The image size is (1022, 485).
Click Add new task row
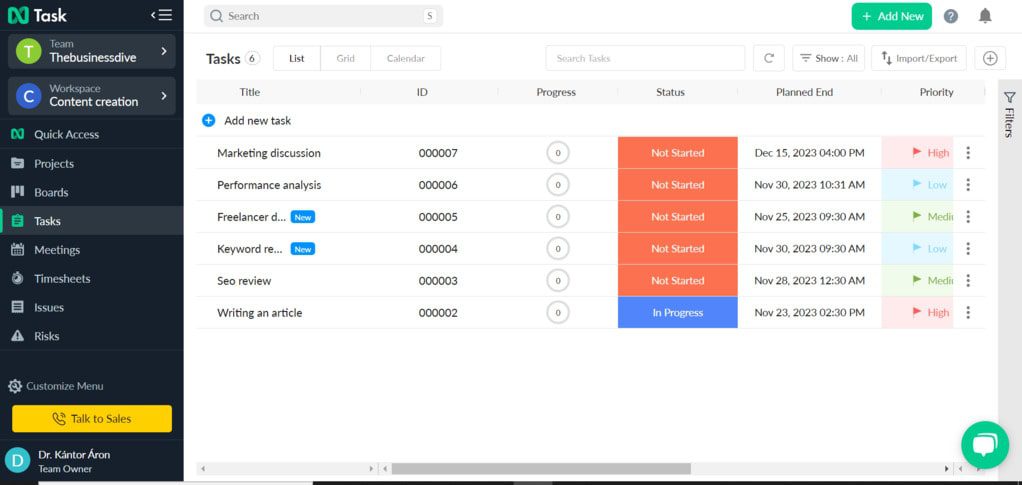coord(591,121)
